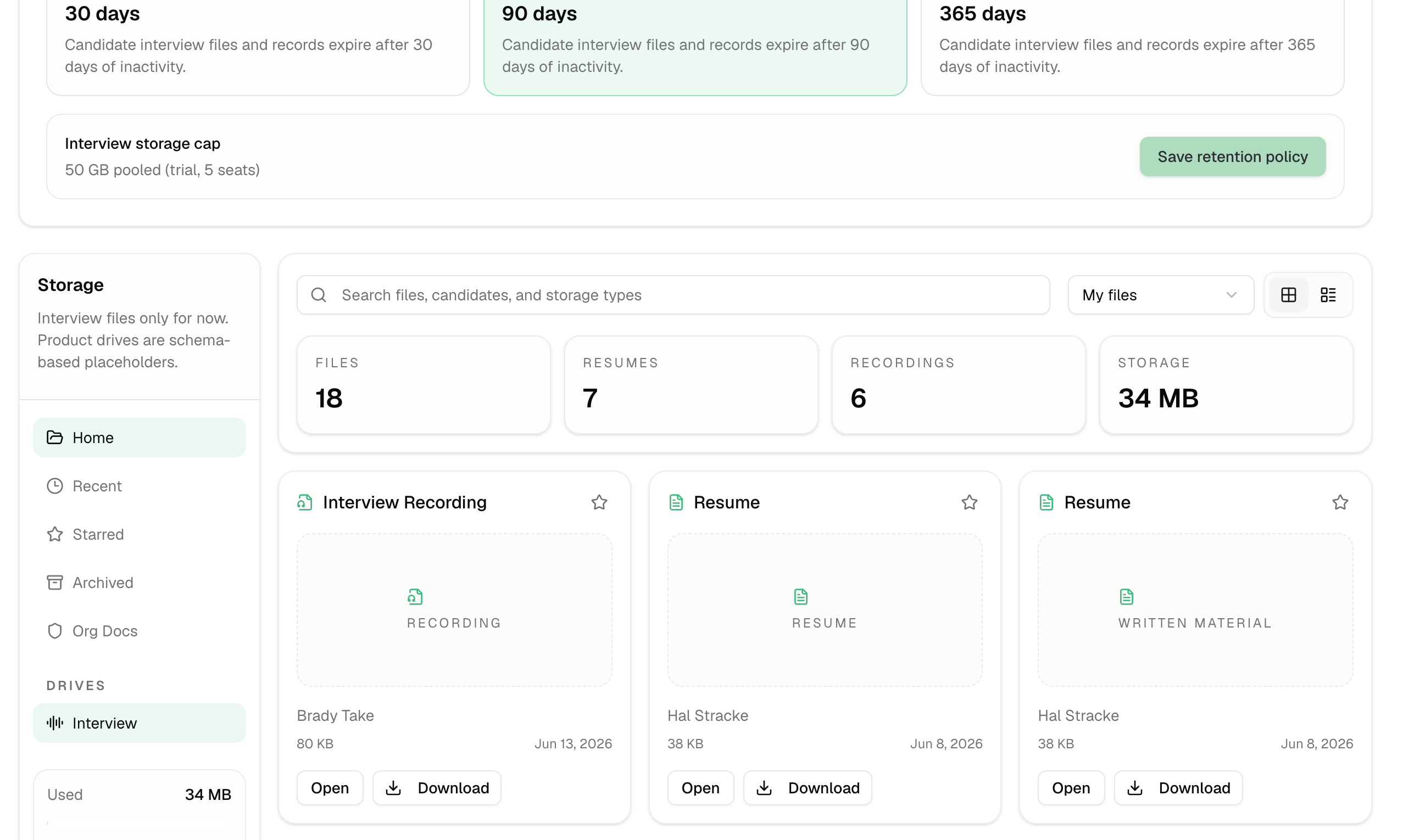
Task: Click the Interview waveform icon
Action: (x=54, y=723)
